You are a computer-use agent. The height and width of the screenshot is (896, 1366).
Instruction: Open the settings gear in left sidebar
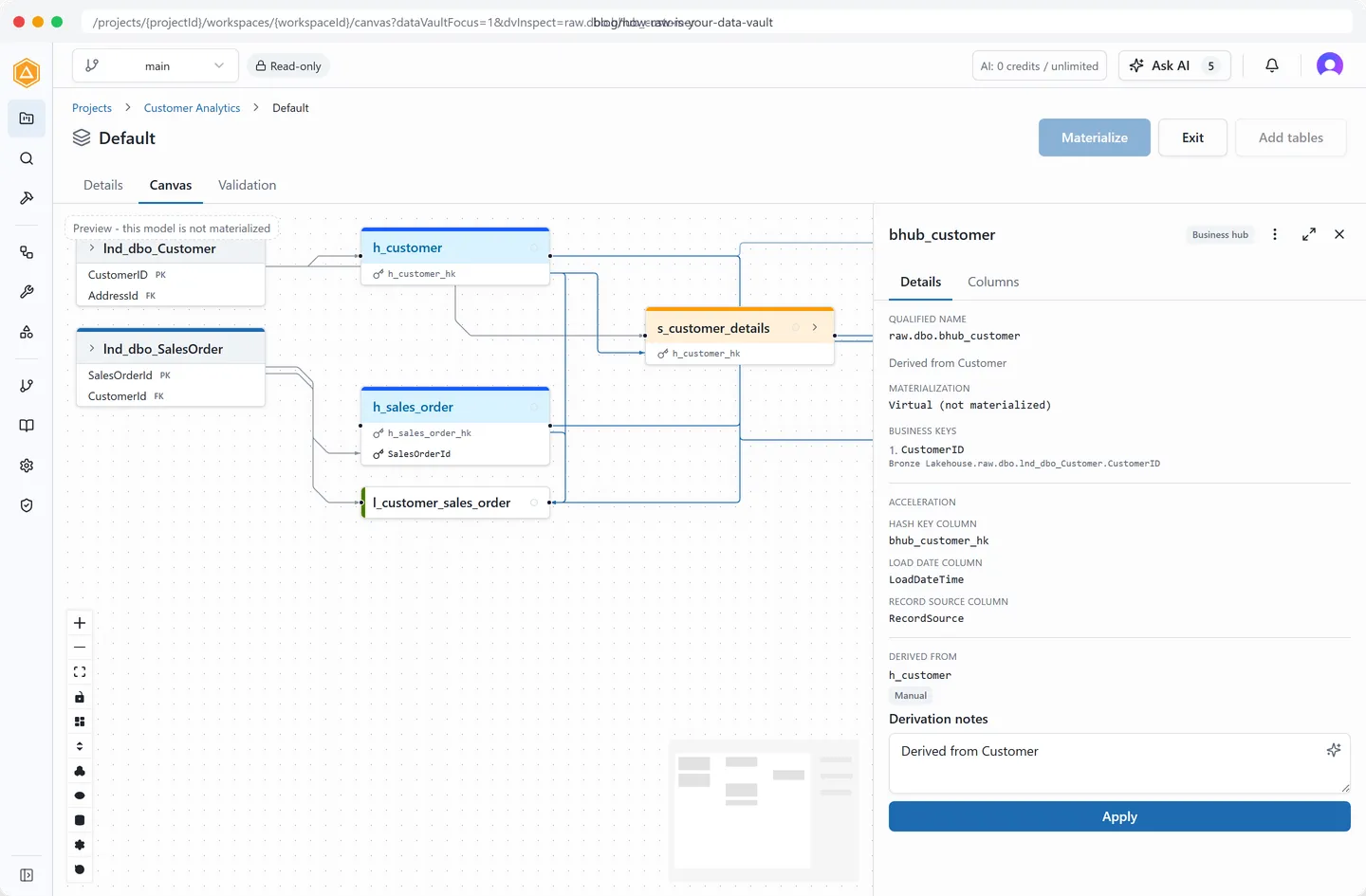coord(27,466)
